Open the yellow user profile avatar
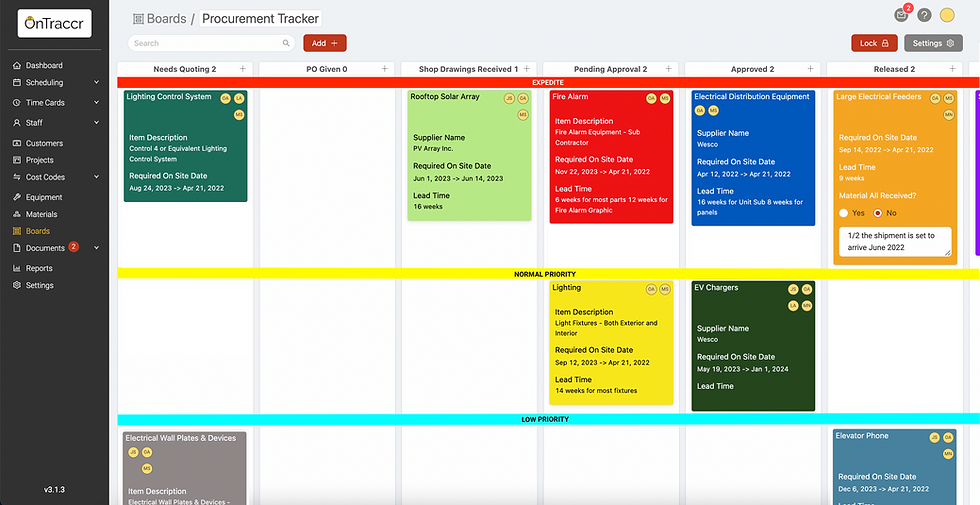Image resolution: width=980 pixels, height=505 pixels. coord(948,16)
